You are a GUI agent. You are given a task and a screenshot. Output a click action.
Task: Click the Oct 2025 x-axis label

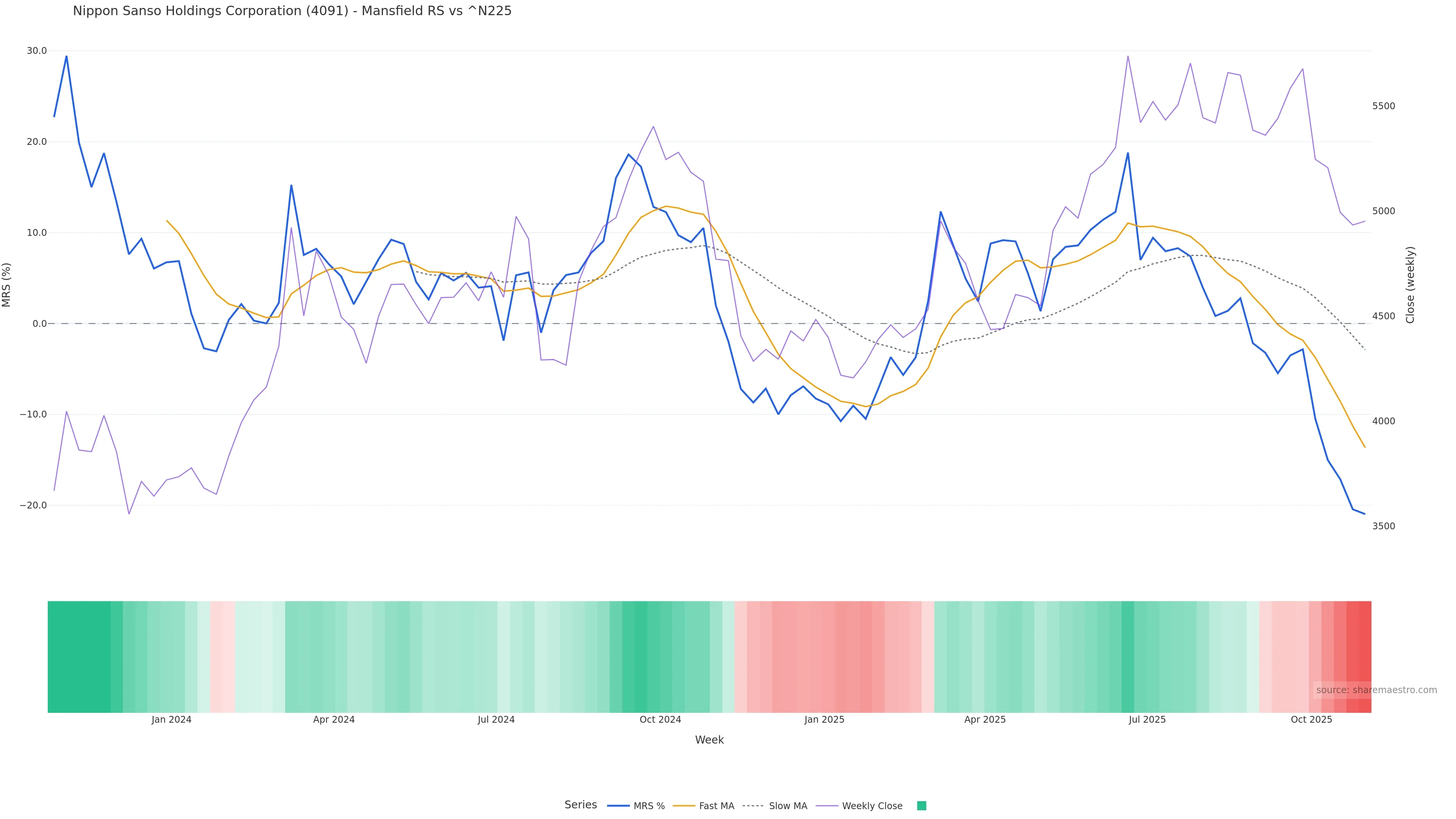click(1311, 720)
